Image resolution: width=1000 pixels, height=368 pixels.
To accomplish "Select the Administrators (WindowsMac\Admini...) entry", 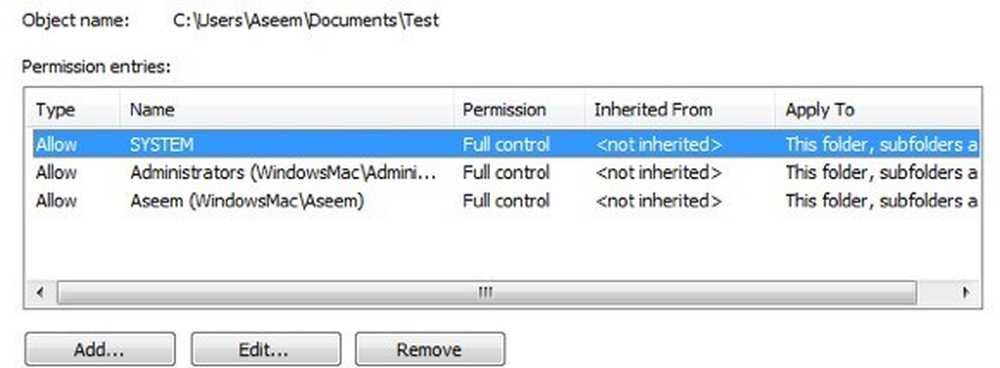I will [x=506, y=172].
